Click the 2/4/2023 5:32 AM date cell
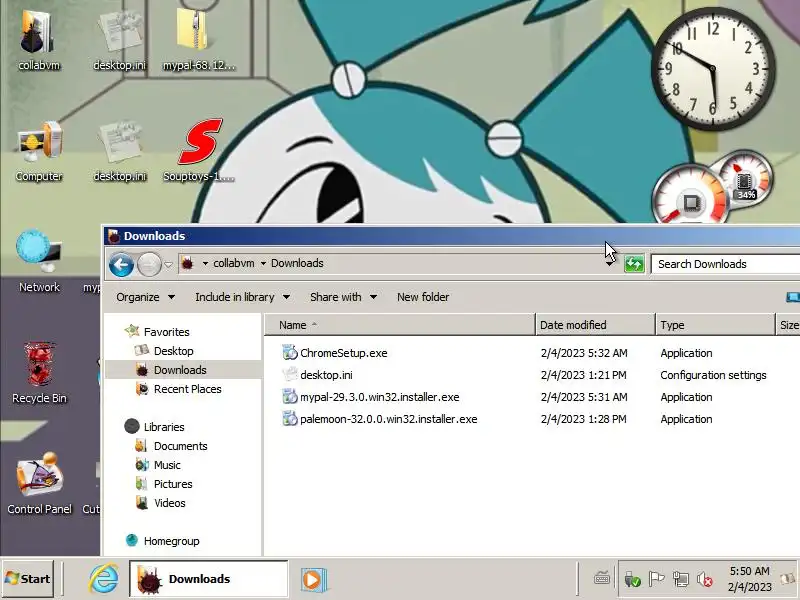The width and height of the screenshot is (800, 600). tap(584, 353)
